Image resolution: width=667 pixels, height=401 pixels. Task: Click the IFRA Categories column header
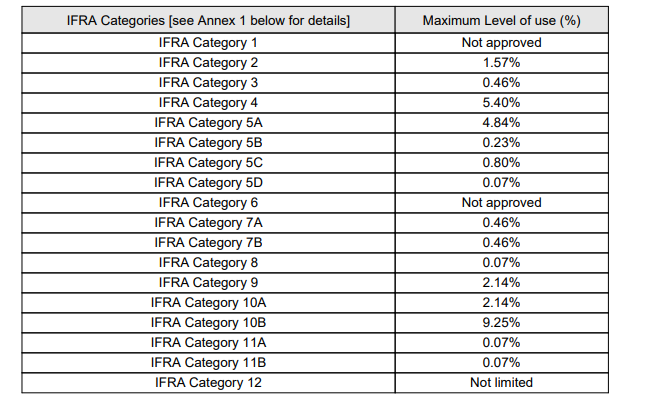[208, 21]
